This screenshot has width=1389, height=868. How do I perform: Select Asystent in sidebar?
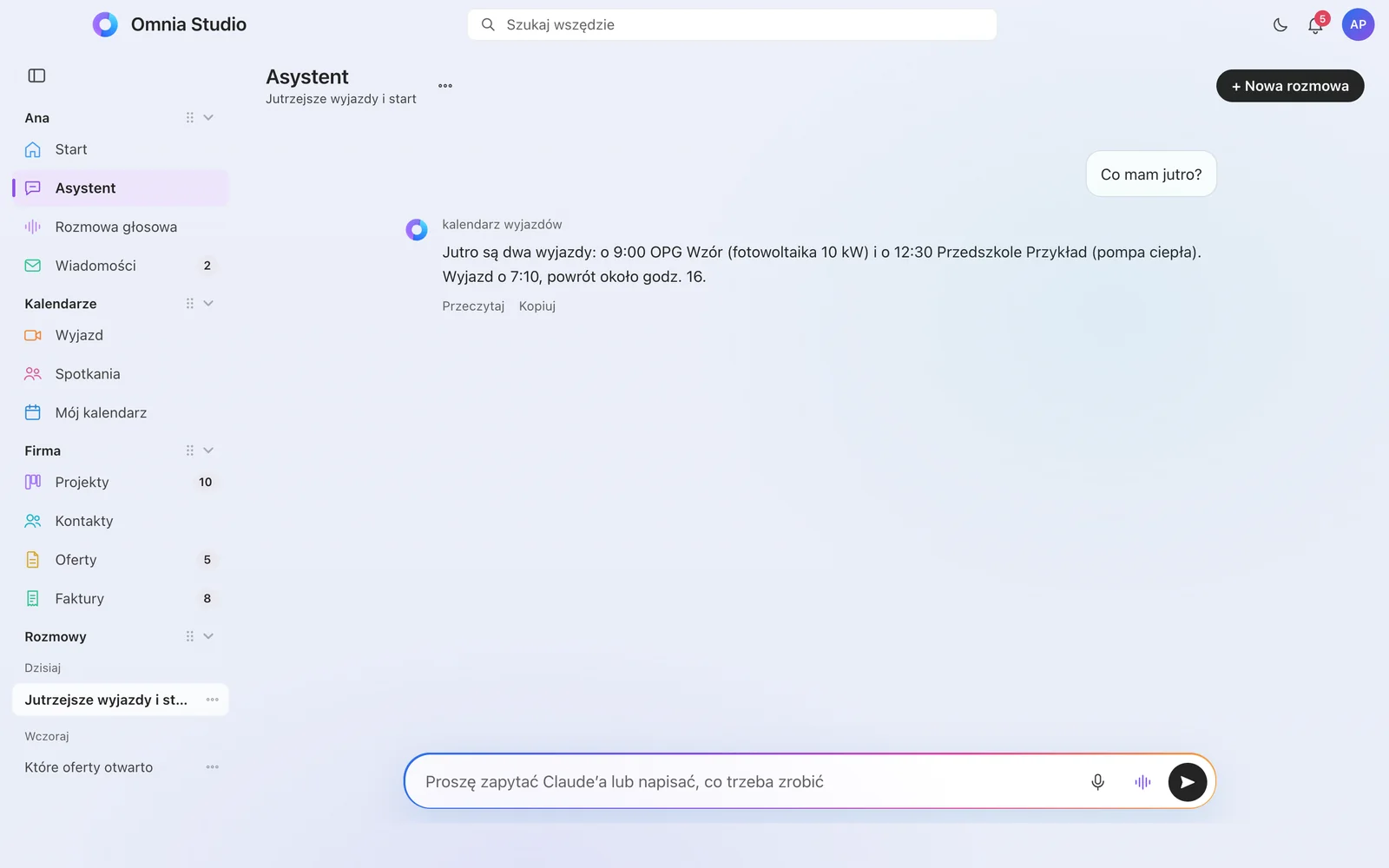(x=121, y=188)
